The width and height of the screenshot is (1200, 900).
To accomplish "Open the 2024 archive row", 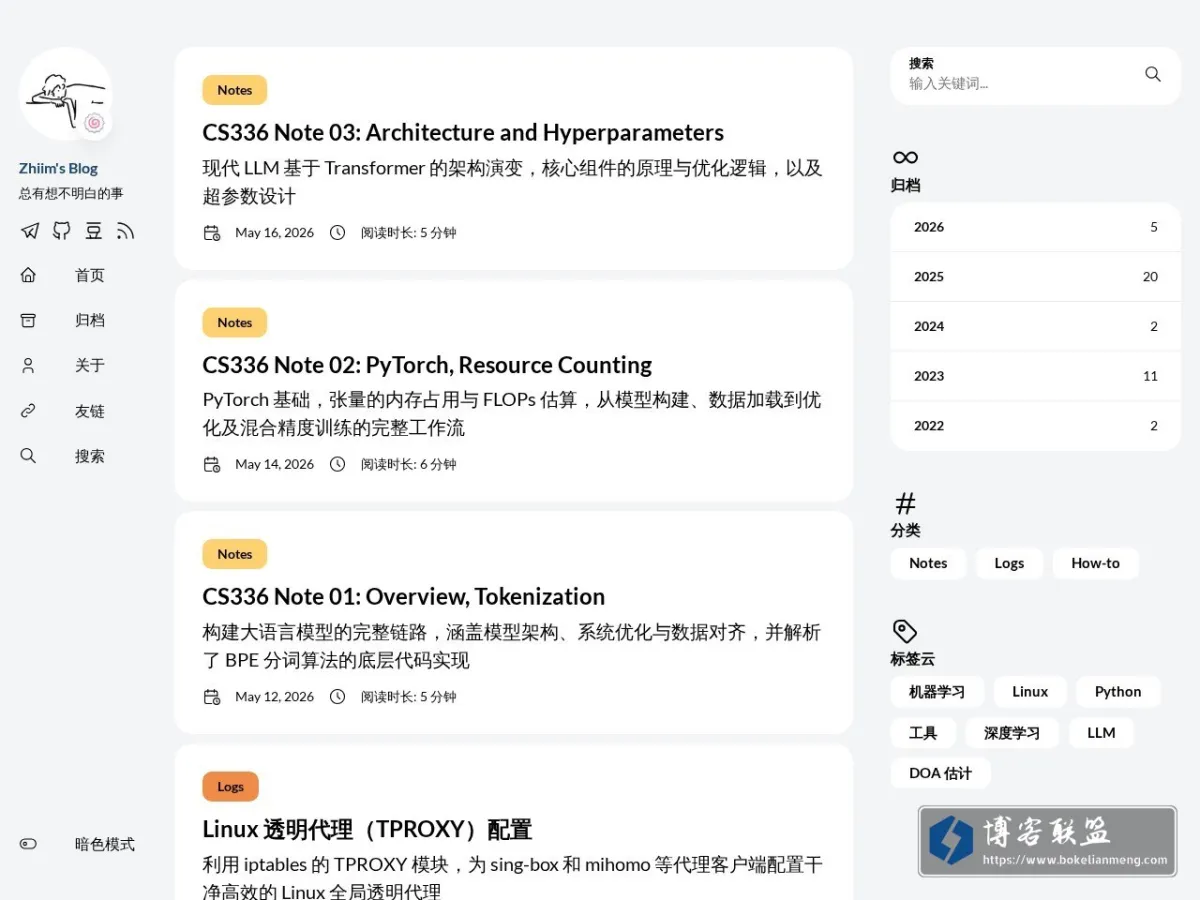I will point(1036,326).
